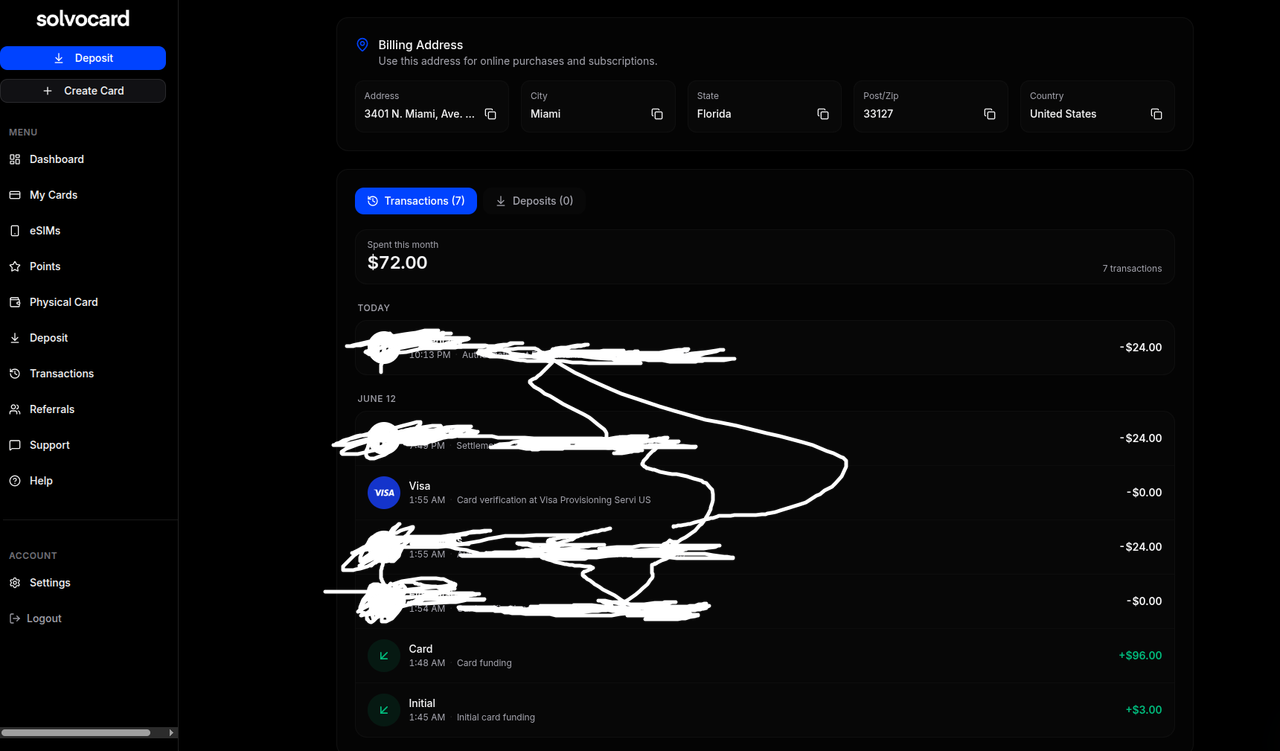Copy the State value Florida

[823, 114]
